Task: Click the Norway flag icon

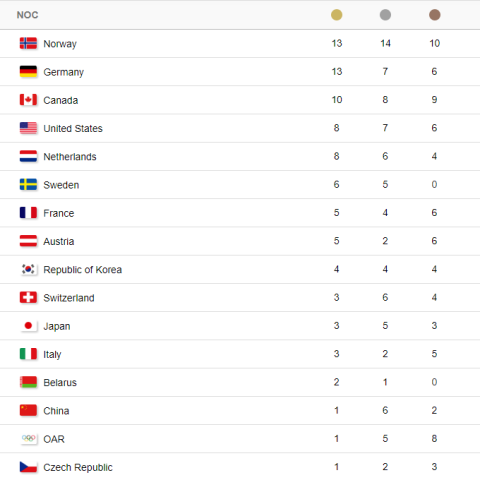Action: click(x=28, y=44)
